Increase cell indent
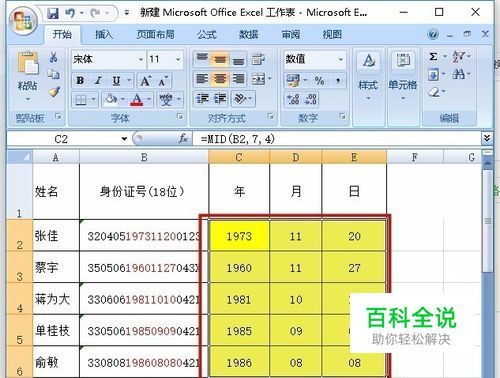 tap(220, 99)
